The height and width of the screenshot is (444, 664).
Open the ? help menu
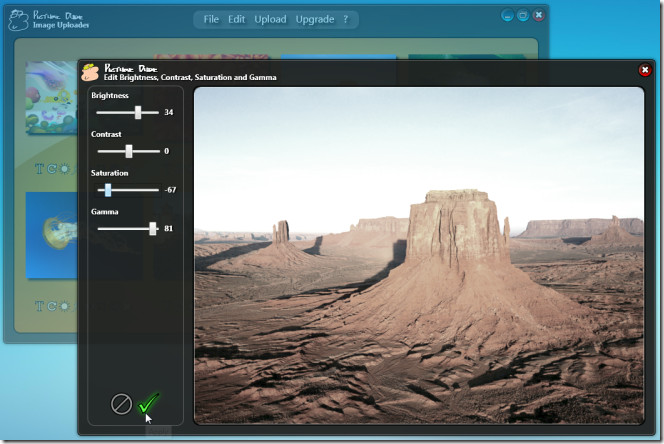coord(346,19)
